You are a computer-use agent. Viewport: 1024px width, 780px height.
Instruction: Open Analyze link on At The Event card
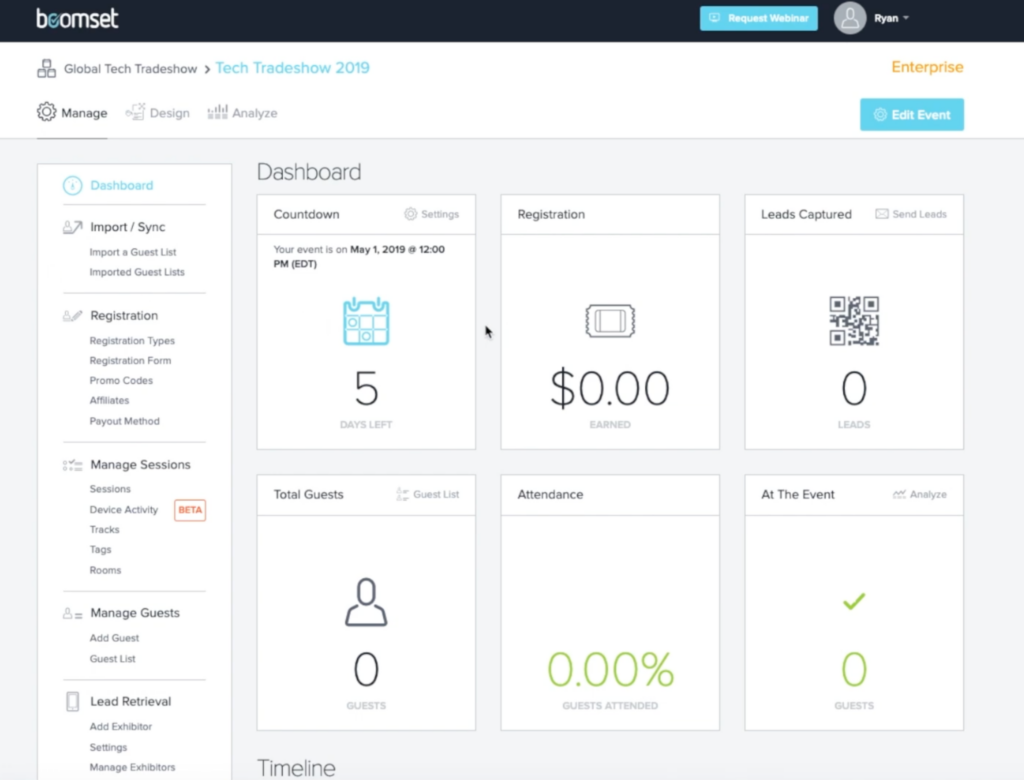[928, 495]
